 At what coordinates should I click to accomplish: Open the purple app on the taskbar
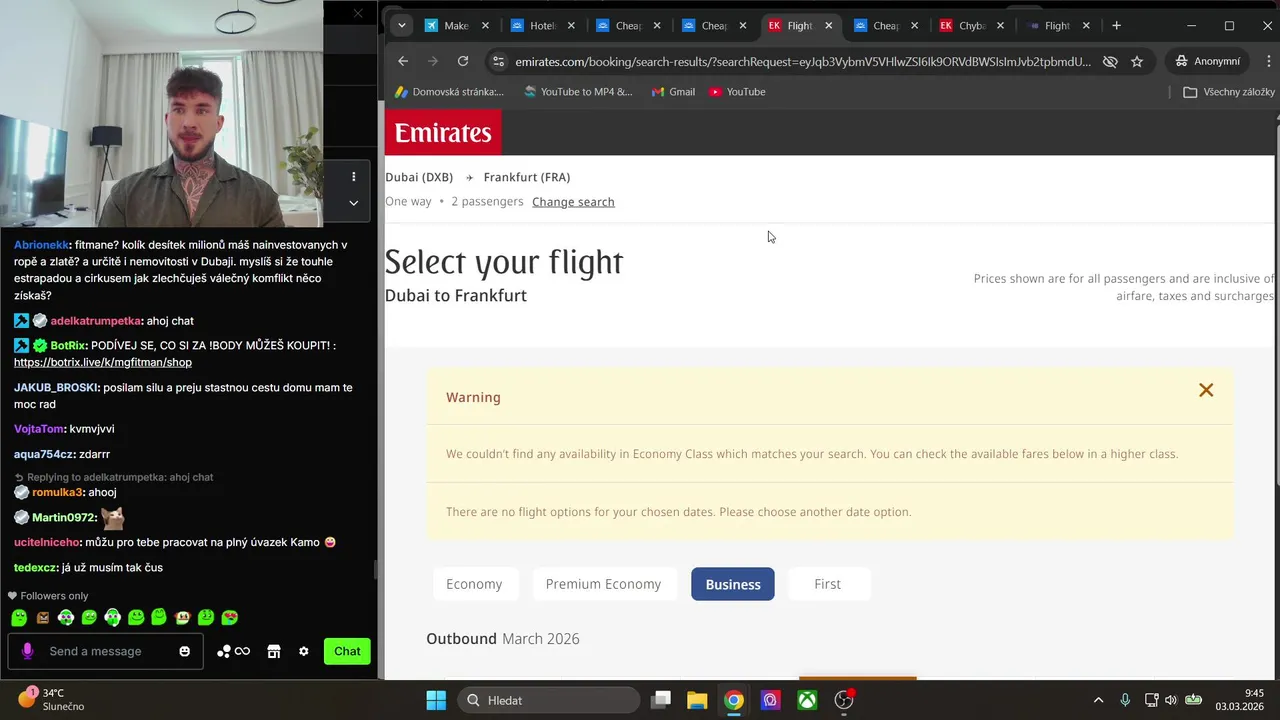pyautogui.click(x=770, y=700)
